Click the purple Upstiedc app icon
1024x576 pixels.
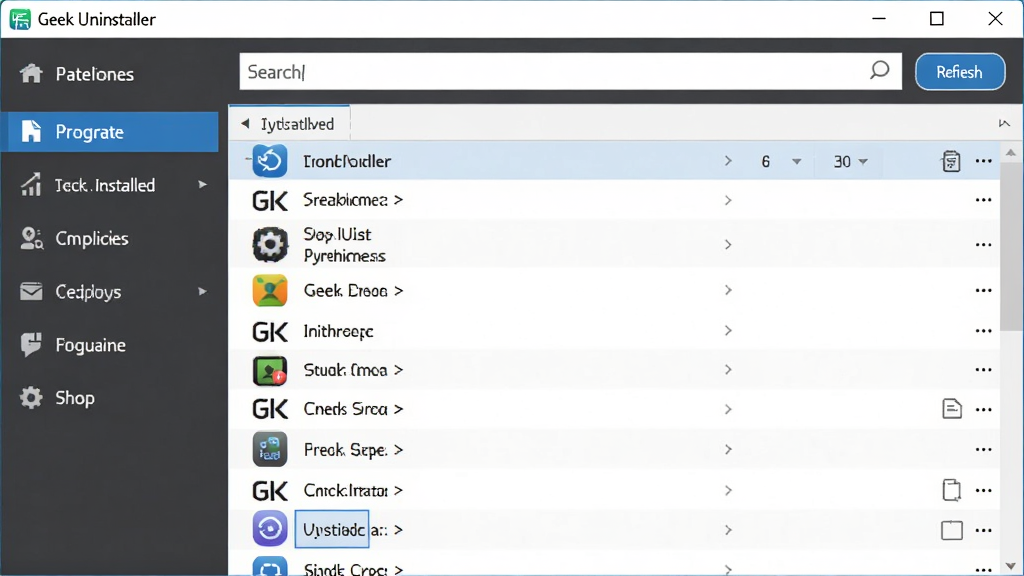click(x=270, y=528)
